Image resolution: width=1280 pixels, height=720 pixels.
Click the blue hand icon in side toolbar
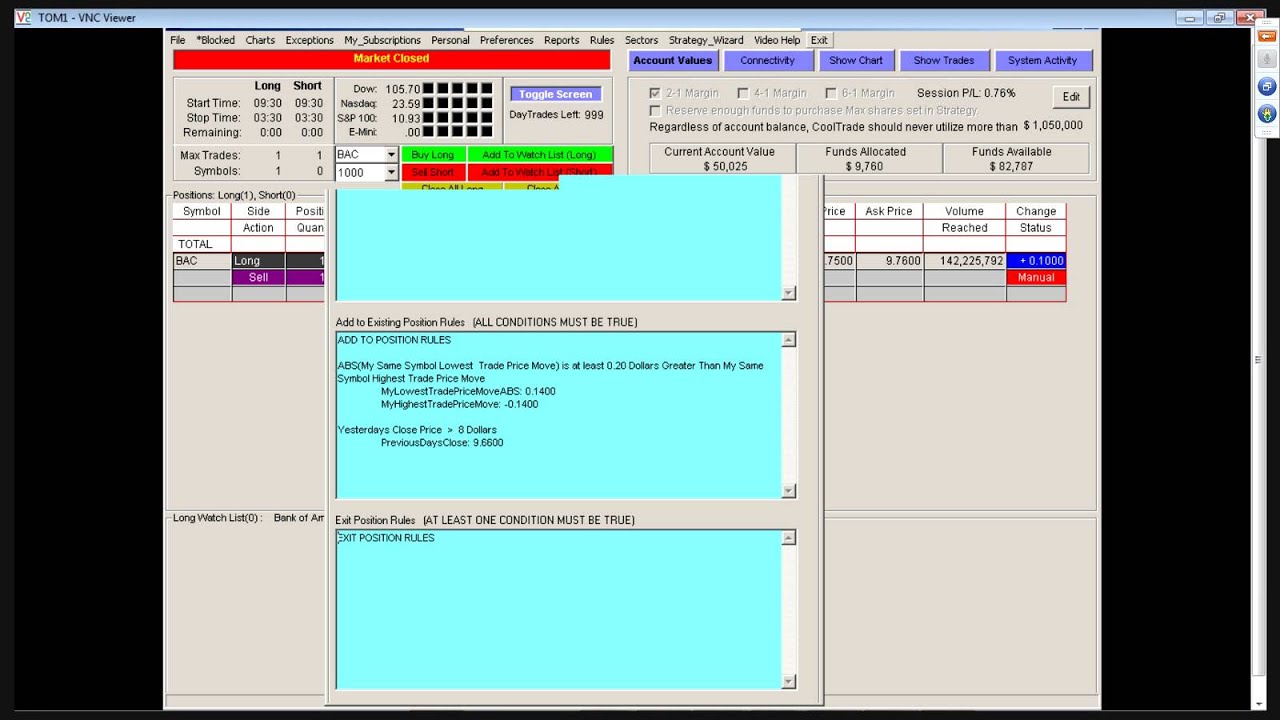click(1265, 114)
